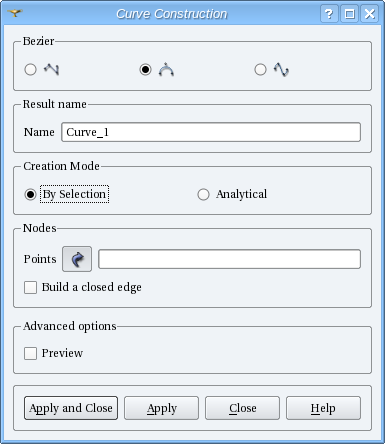This screenshot has width=385, height=444.
Task: Click the Name field containing Curve_1
Action: pyautogui.click(x=211, y=132)
